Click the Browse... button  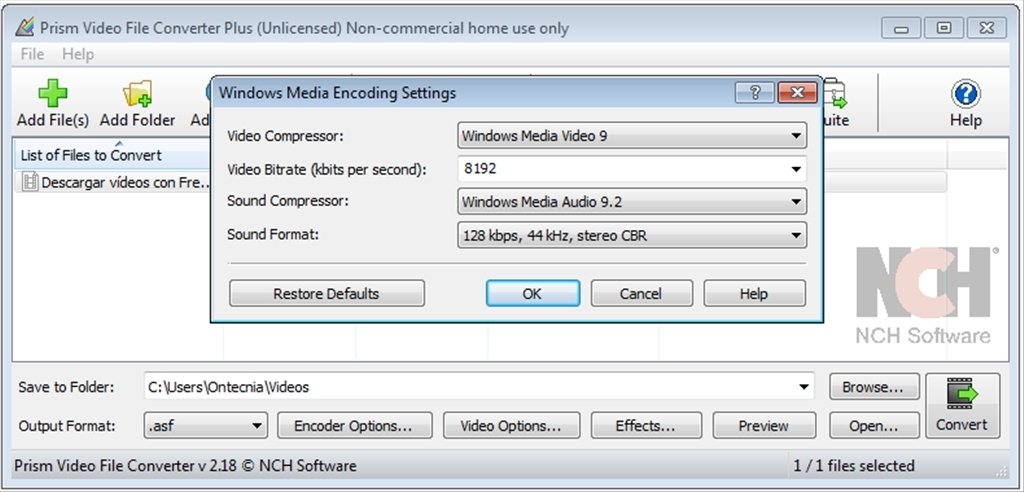pyautogui.click(x=874, y=387)
